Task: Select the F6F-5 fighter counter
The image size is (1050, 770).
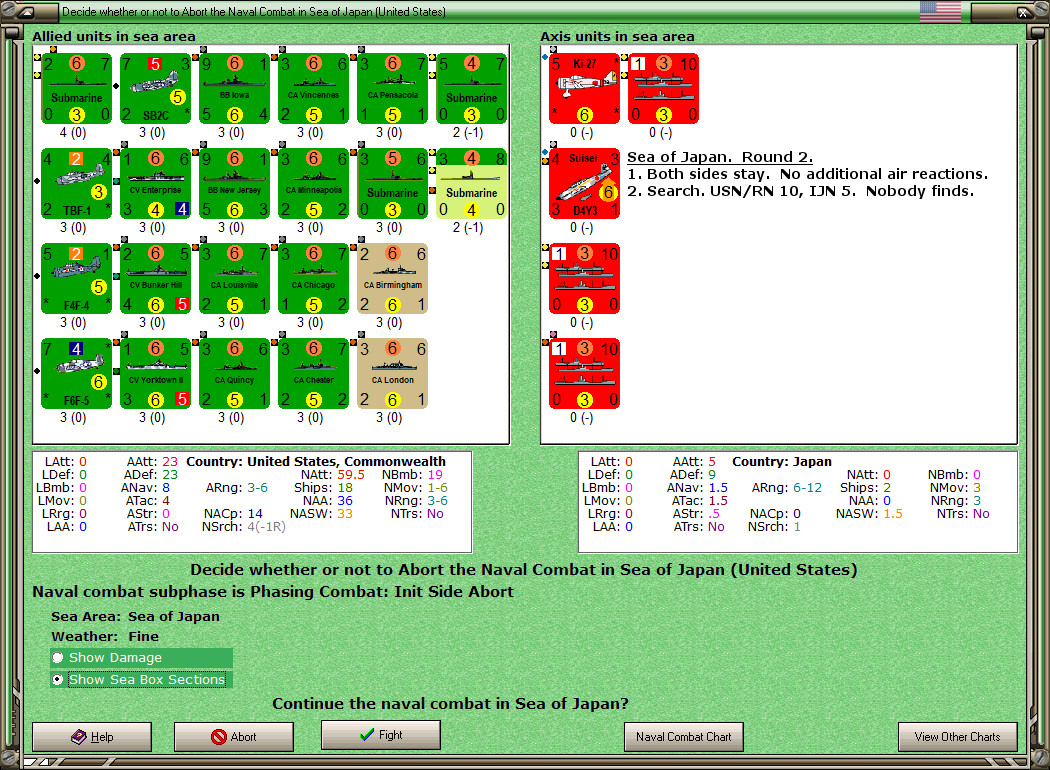Action: point(76,374)
